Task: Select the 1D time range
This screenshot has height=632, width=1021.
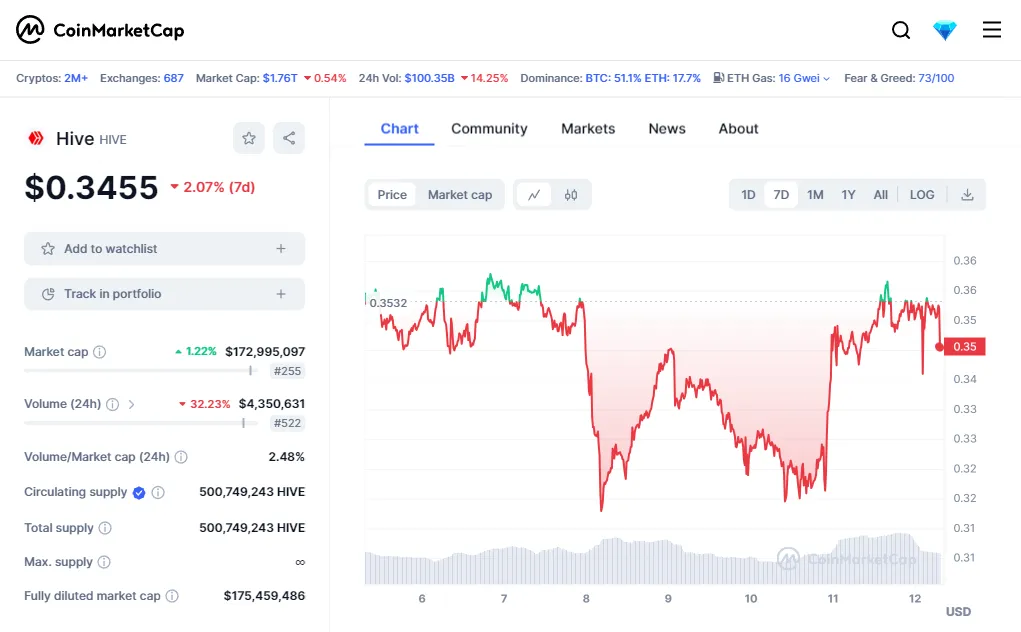Action: pos(748,195)
